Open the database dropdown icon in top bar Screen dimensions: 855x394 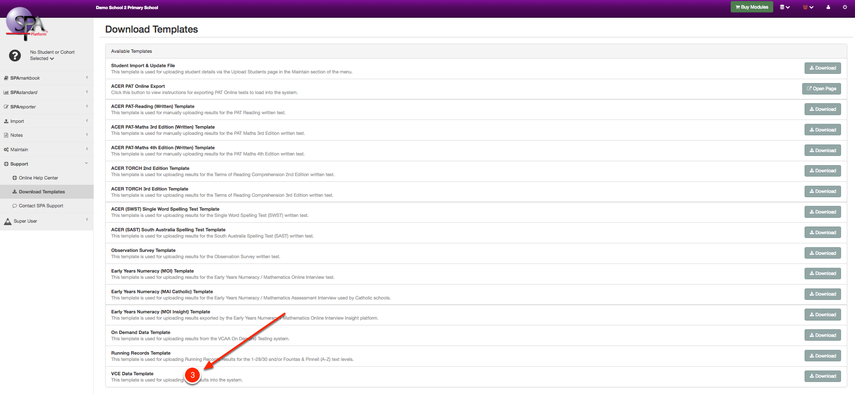pyautogui.click(x=785, y=7)
